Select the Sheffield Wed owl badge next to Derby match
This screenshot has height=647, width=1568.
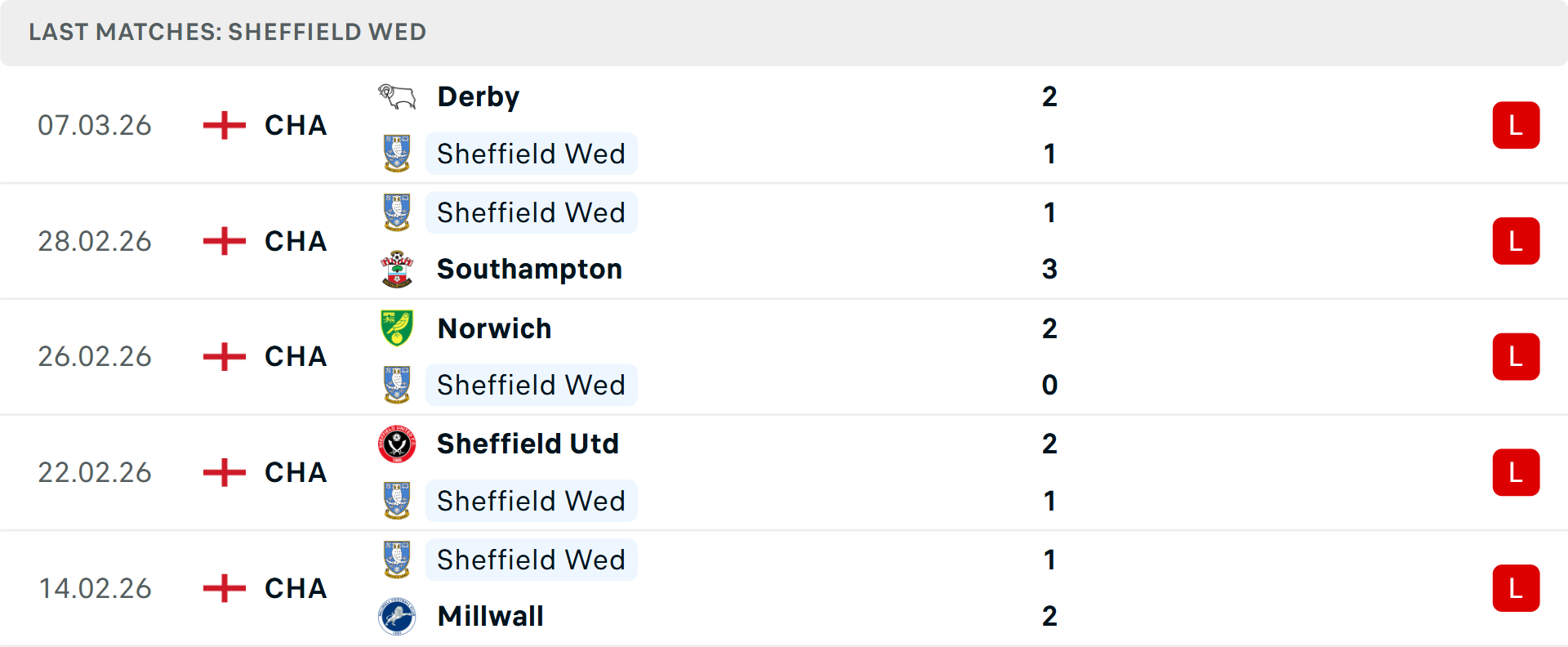click(x=397, y=154)
